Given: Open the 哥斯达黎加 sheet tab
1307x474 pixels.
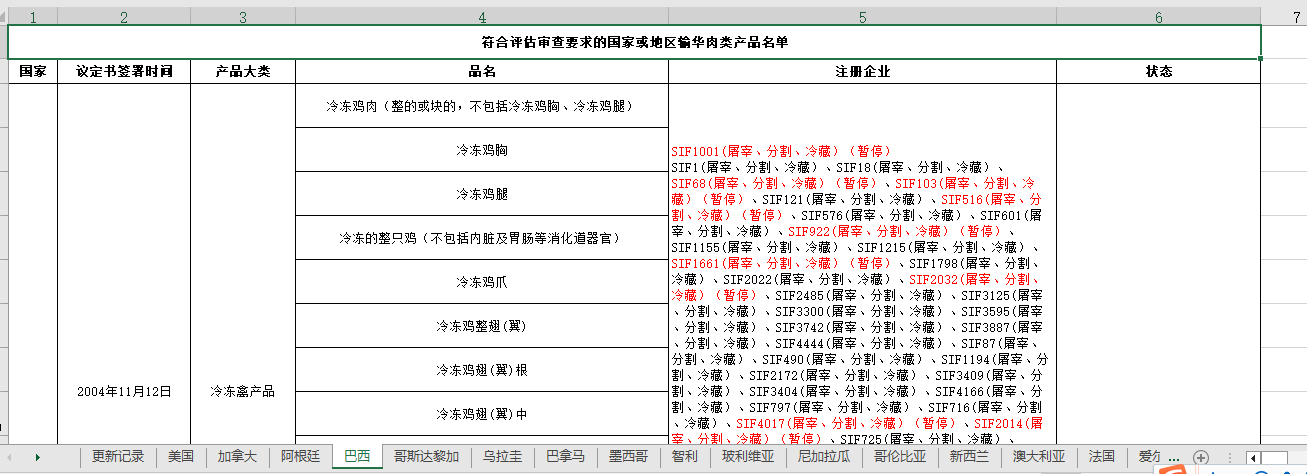Looking at the screenshot, I should [x=427, y=456].
